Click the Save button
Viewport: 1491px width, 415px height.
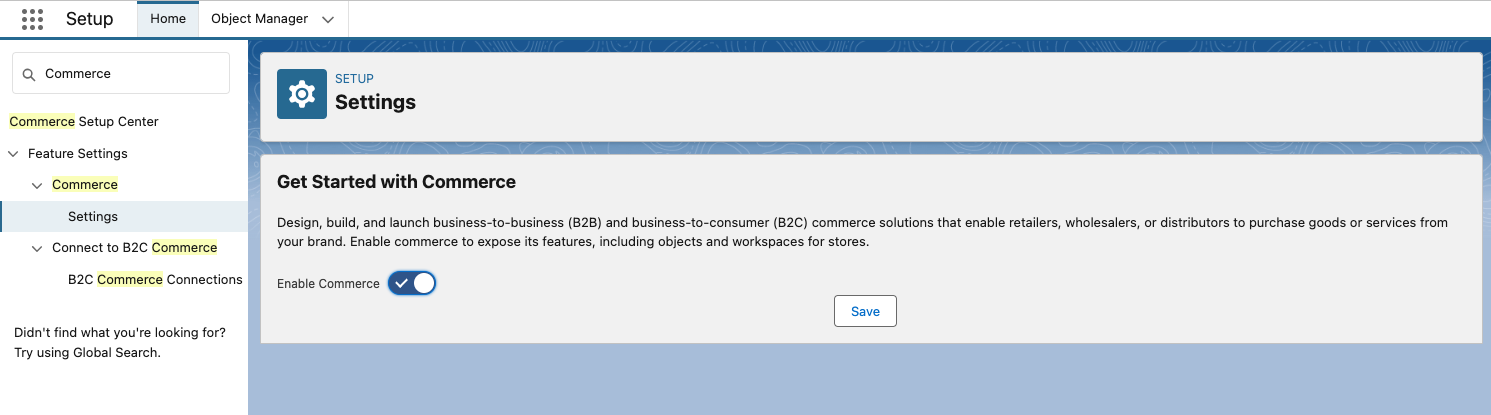coord(865,311)
